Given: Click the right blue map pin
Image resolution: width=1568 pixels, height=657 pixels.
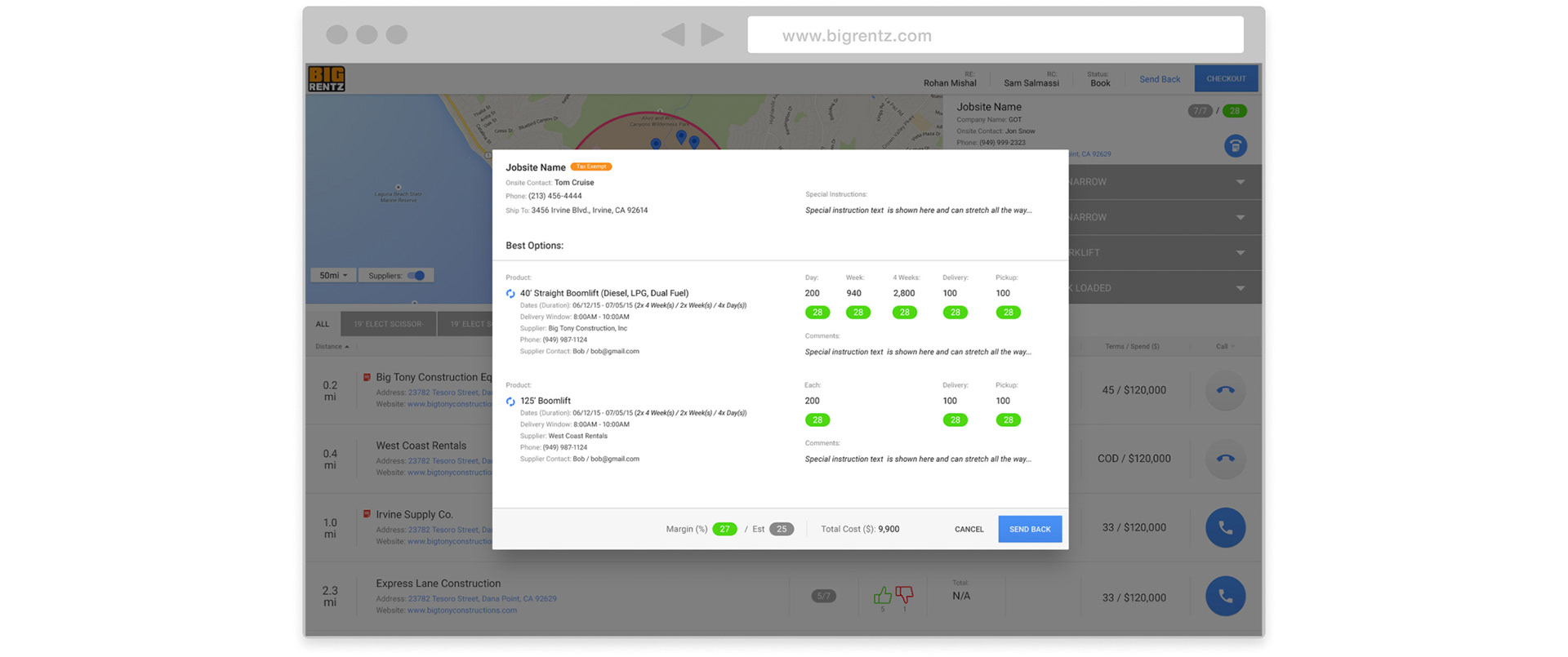Looking at the screenshot, I should (694, 142).
